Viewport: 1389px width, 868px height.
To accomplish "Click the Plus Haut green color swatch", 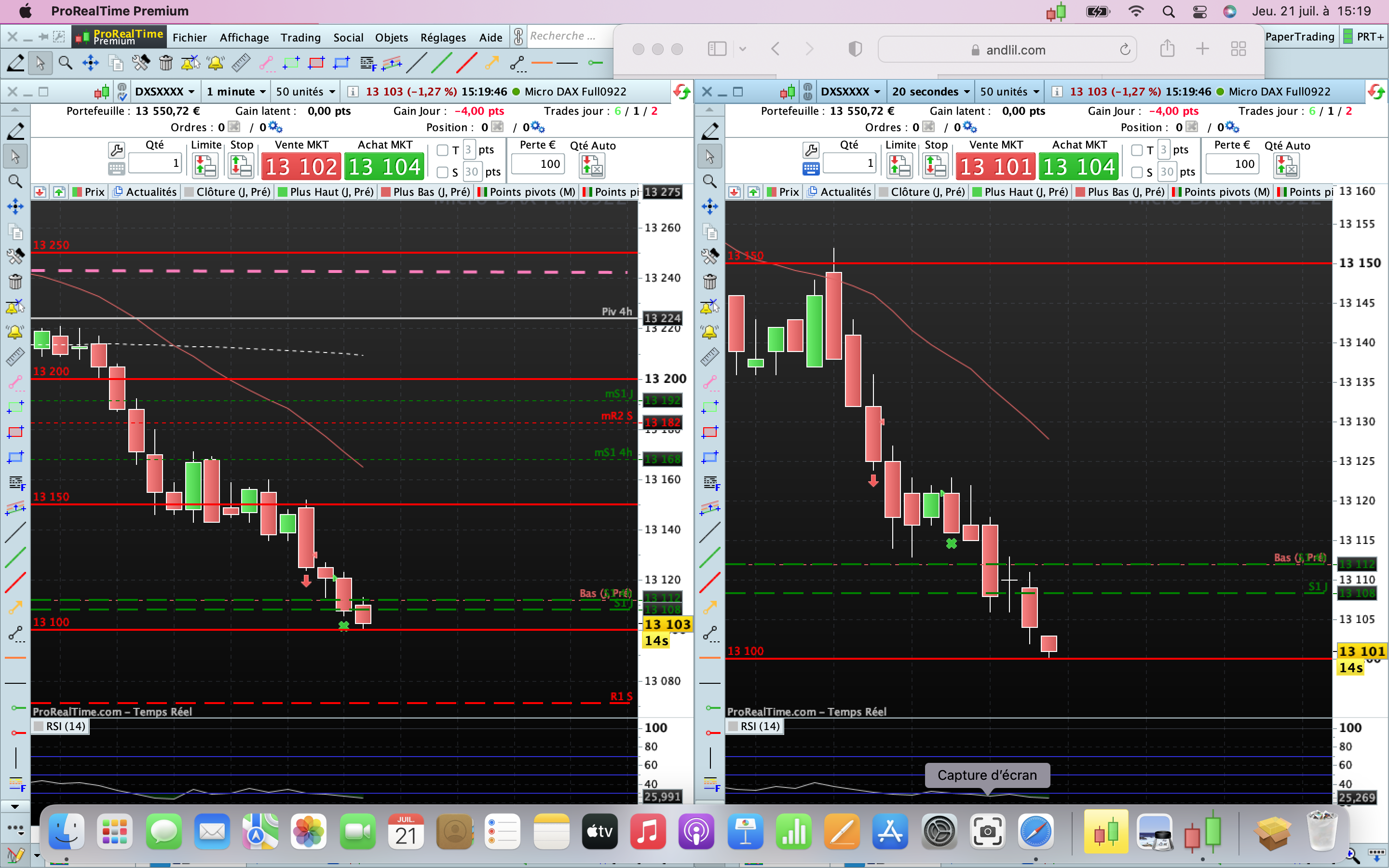I will [283, 192].
